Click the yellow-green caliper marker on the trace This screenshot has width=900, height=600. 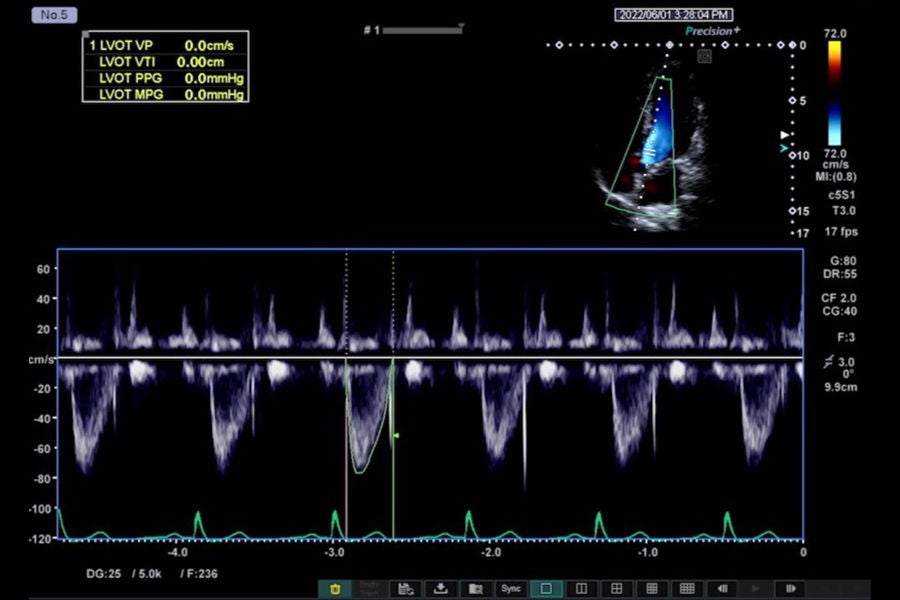tap(396, 436)
